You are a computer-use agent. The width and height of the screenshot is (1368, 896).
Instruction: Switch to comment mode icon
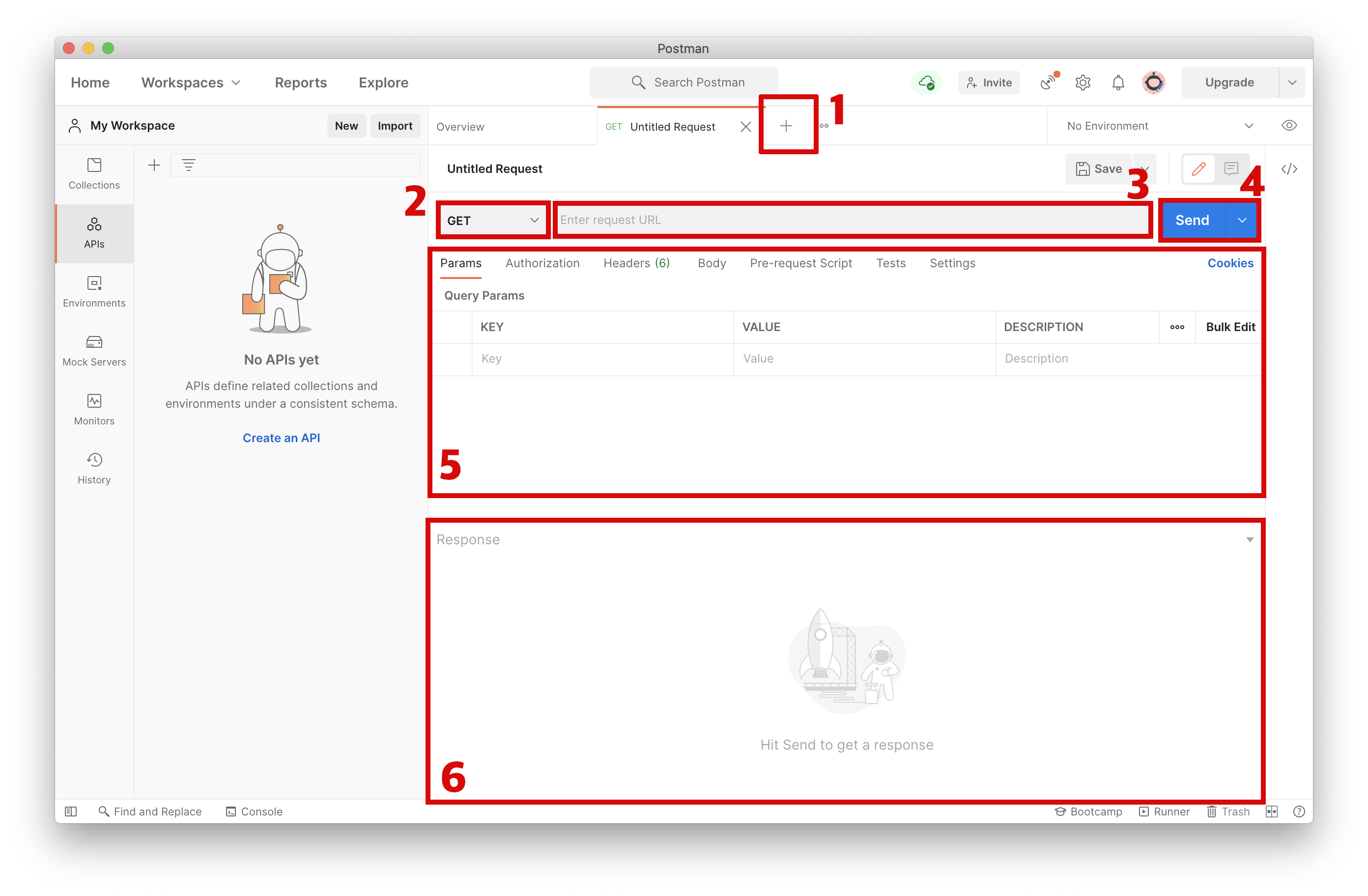point(1231,169)
